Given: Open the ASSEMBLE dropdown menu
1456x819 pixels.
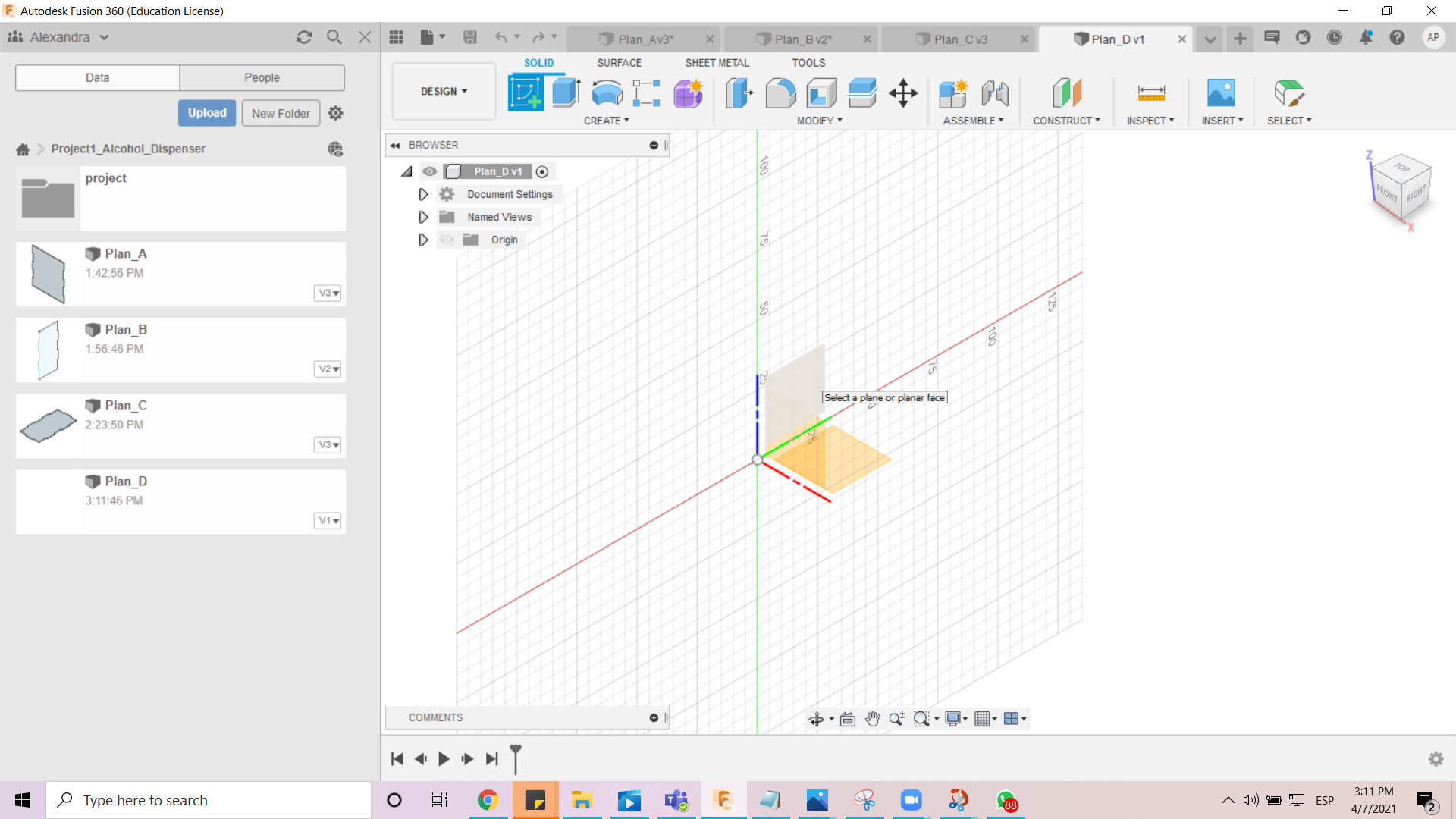Looking at the screenshot, I should (x=973, y=121).
